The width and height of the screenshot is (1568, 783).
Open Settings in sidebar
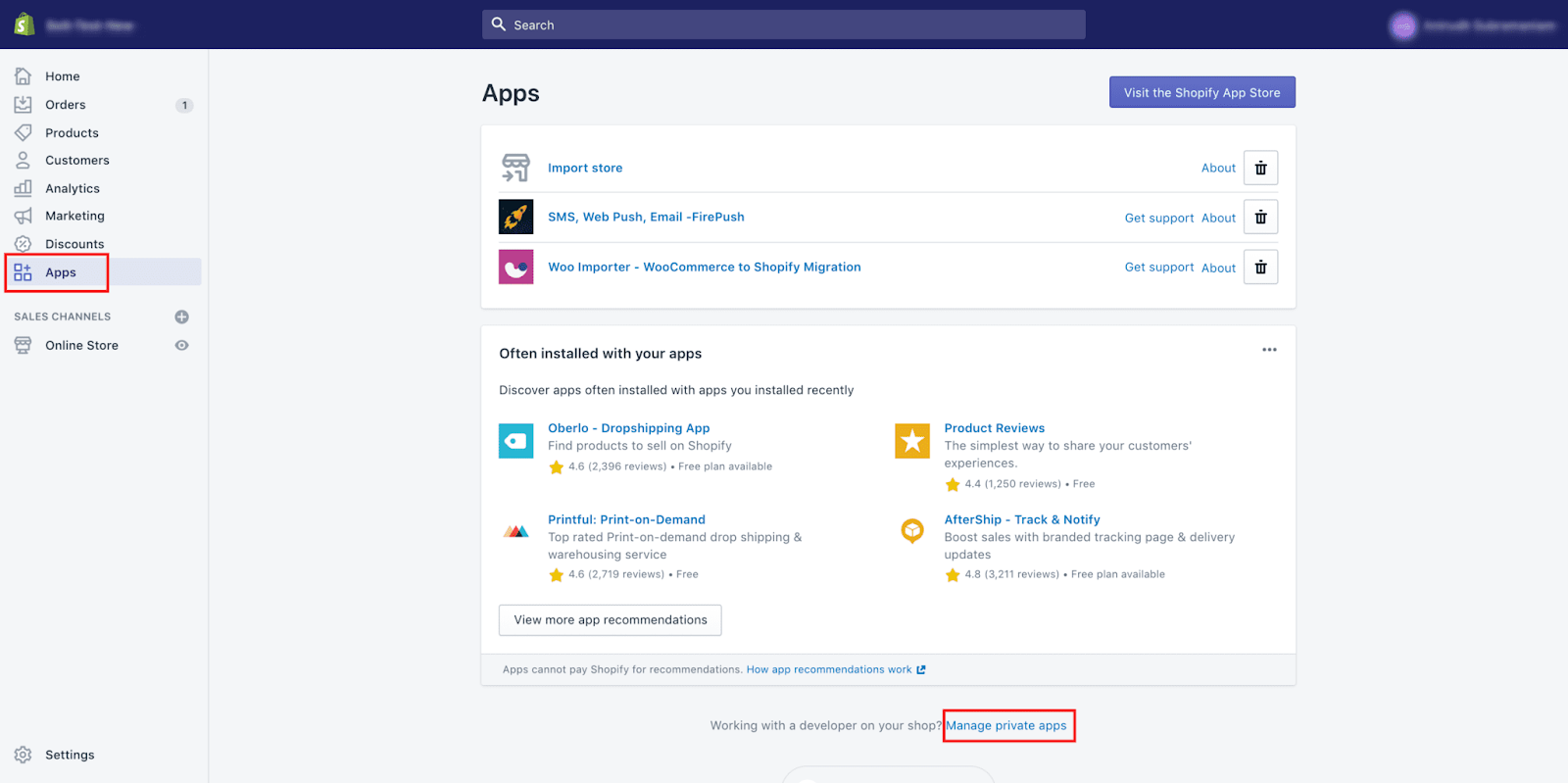70,755
